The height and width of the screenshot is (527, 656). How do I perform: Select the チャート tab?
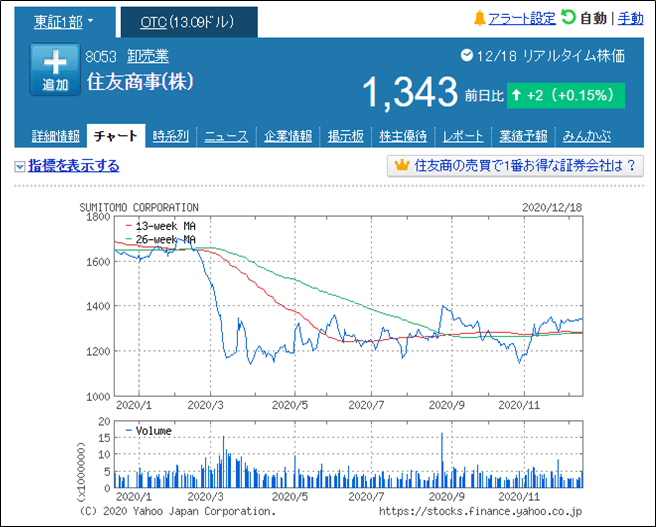[115, 136]
